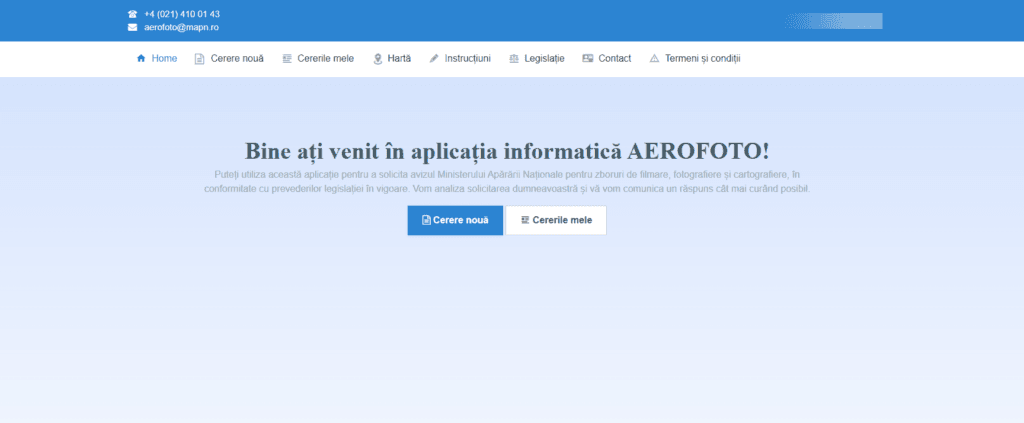Click the map pin icon beside Hartă
The image size is (1024, 423).
377,59
